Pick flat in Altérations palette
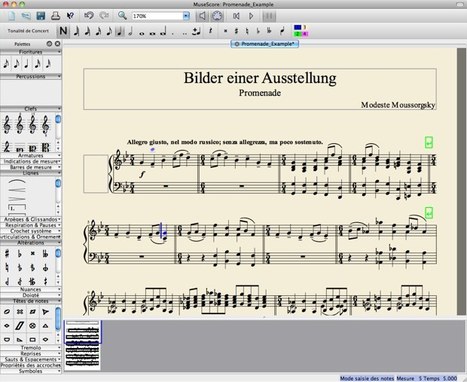Screen dimensions: 467x382 coord(20,254)
